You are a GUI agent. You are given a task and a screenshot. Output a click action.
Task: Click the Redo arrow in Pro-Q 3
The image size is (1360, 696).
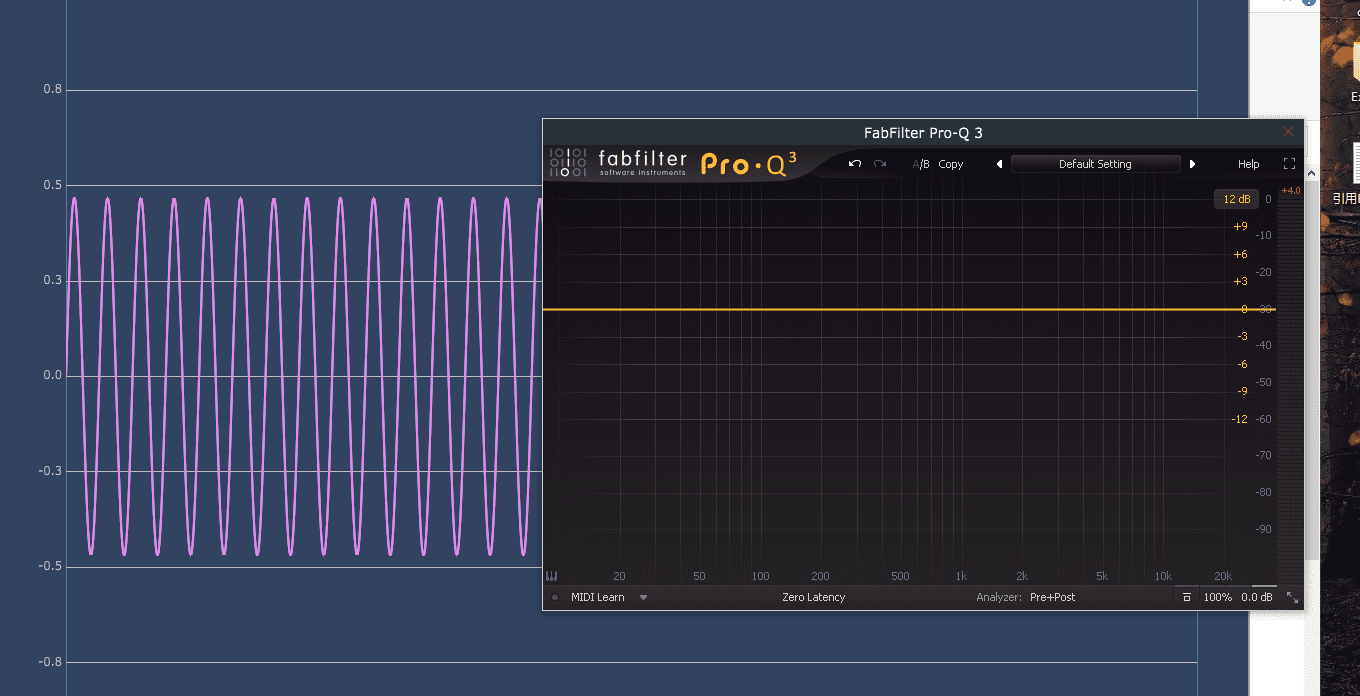point(880,164)
